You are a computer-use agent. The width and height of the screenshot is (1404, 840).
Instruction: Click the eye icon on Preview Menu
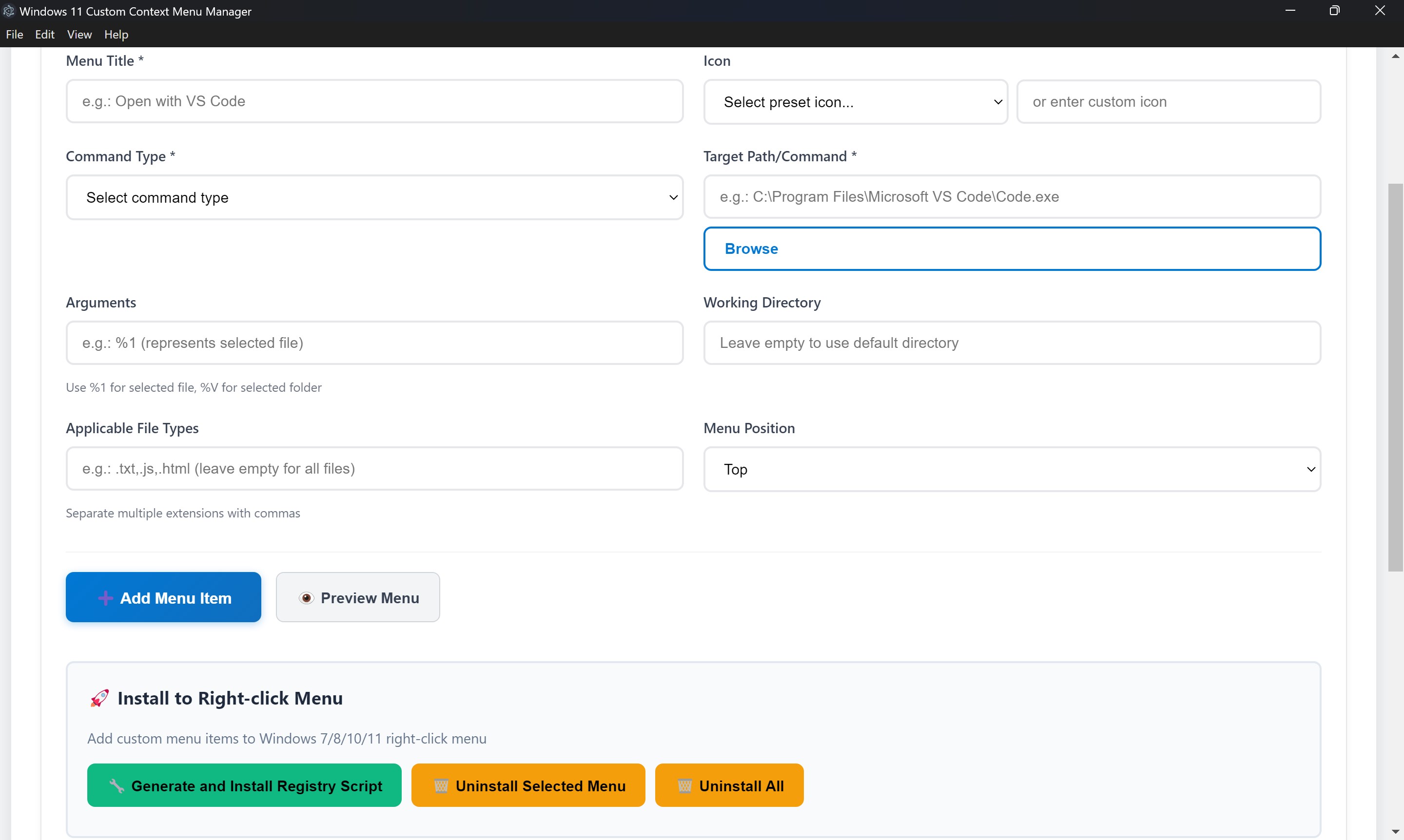307,598
